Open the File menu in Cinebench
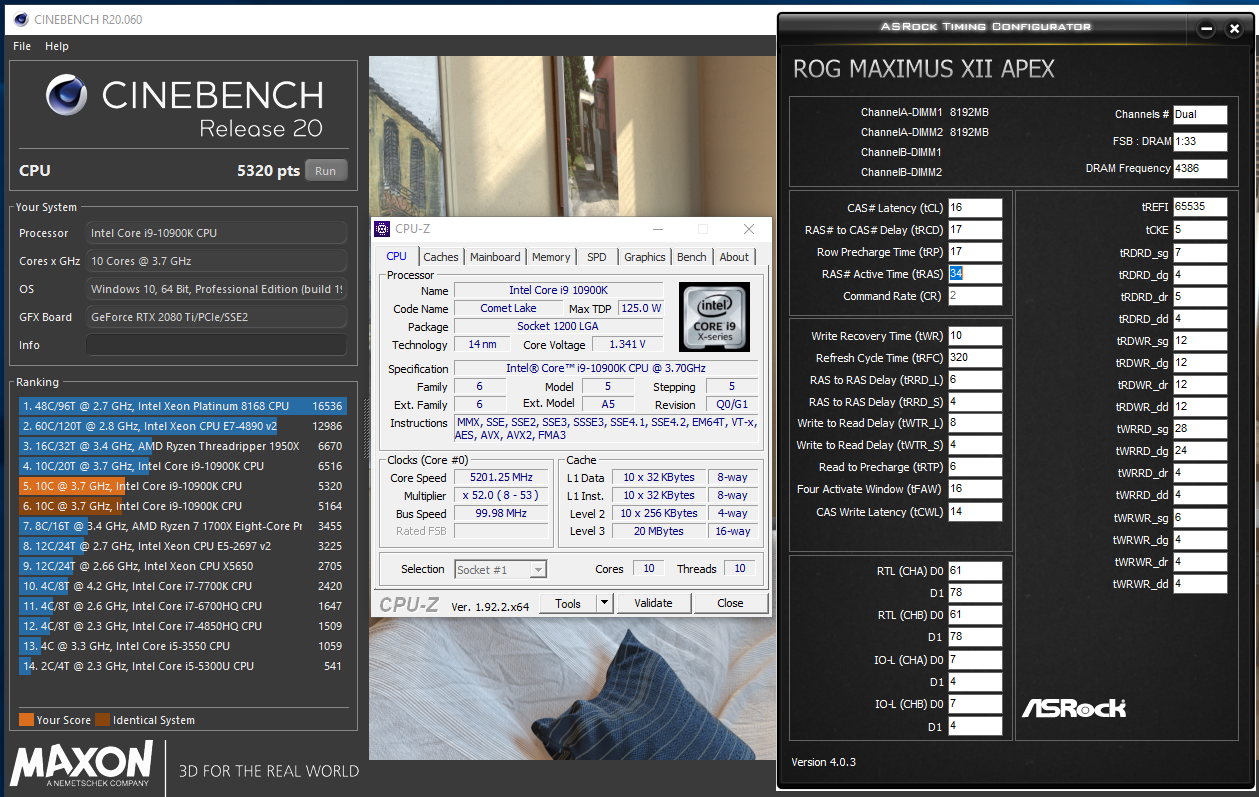 [22, 46]
